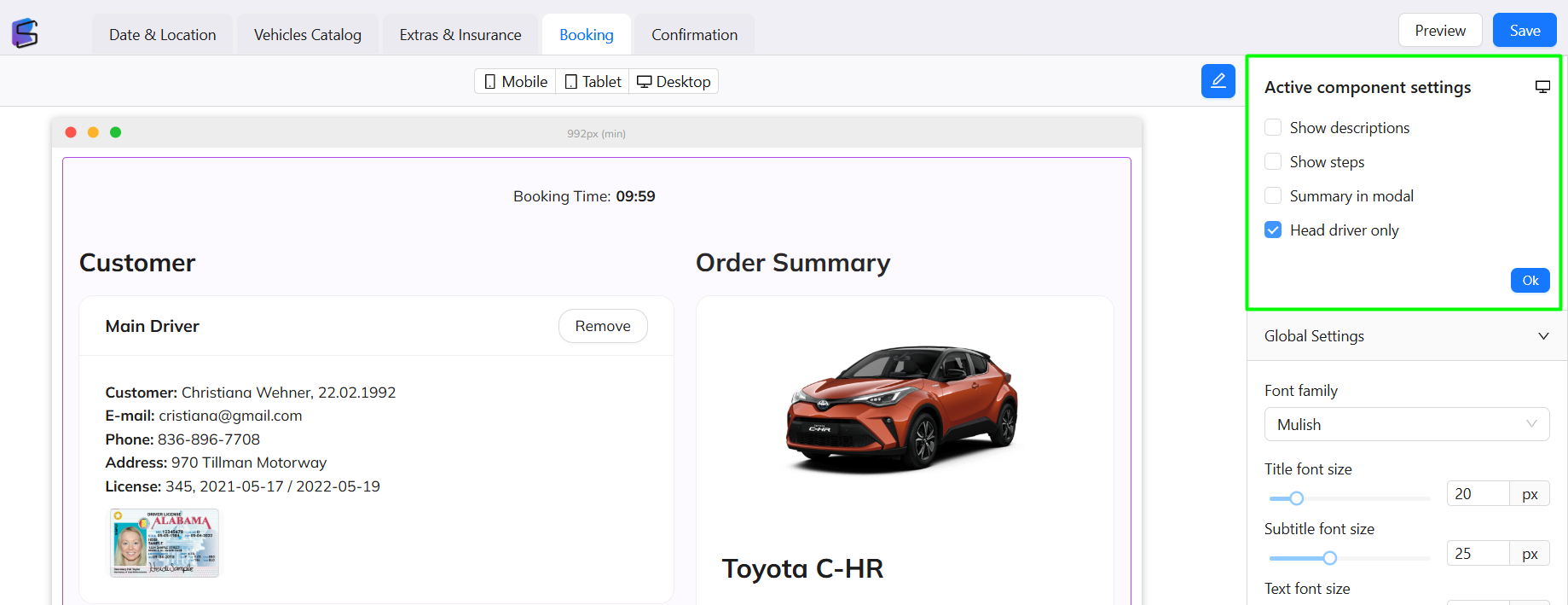Open the Font family dropdown

click(x=1406, y=424)
